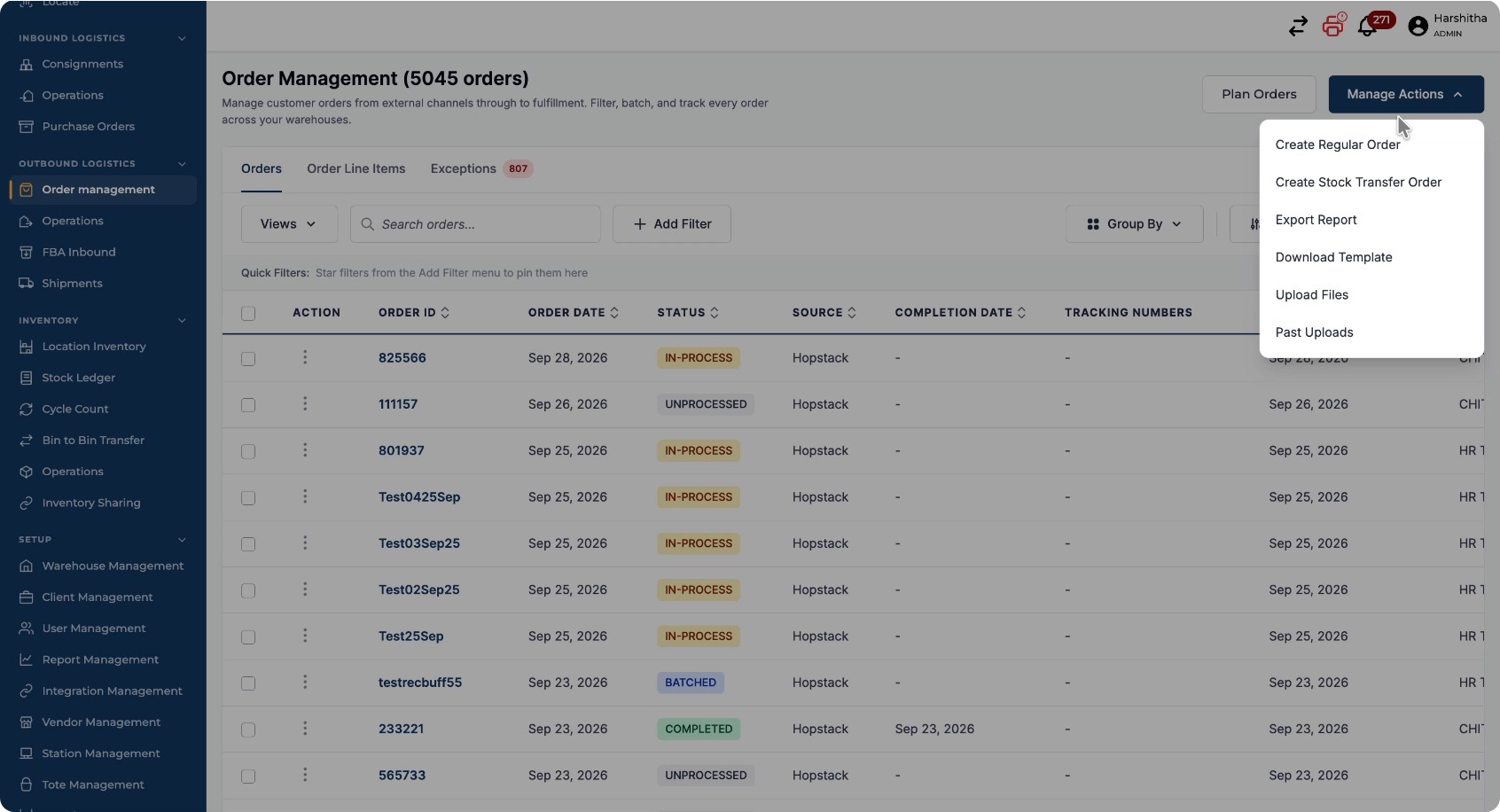Open FBA Inbound sidebar item
Screen dimensions: 1500x812
[x=78, y=253]
